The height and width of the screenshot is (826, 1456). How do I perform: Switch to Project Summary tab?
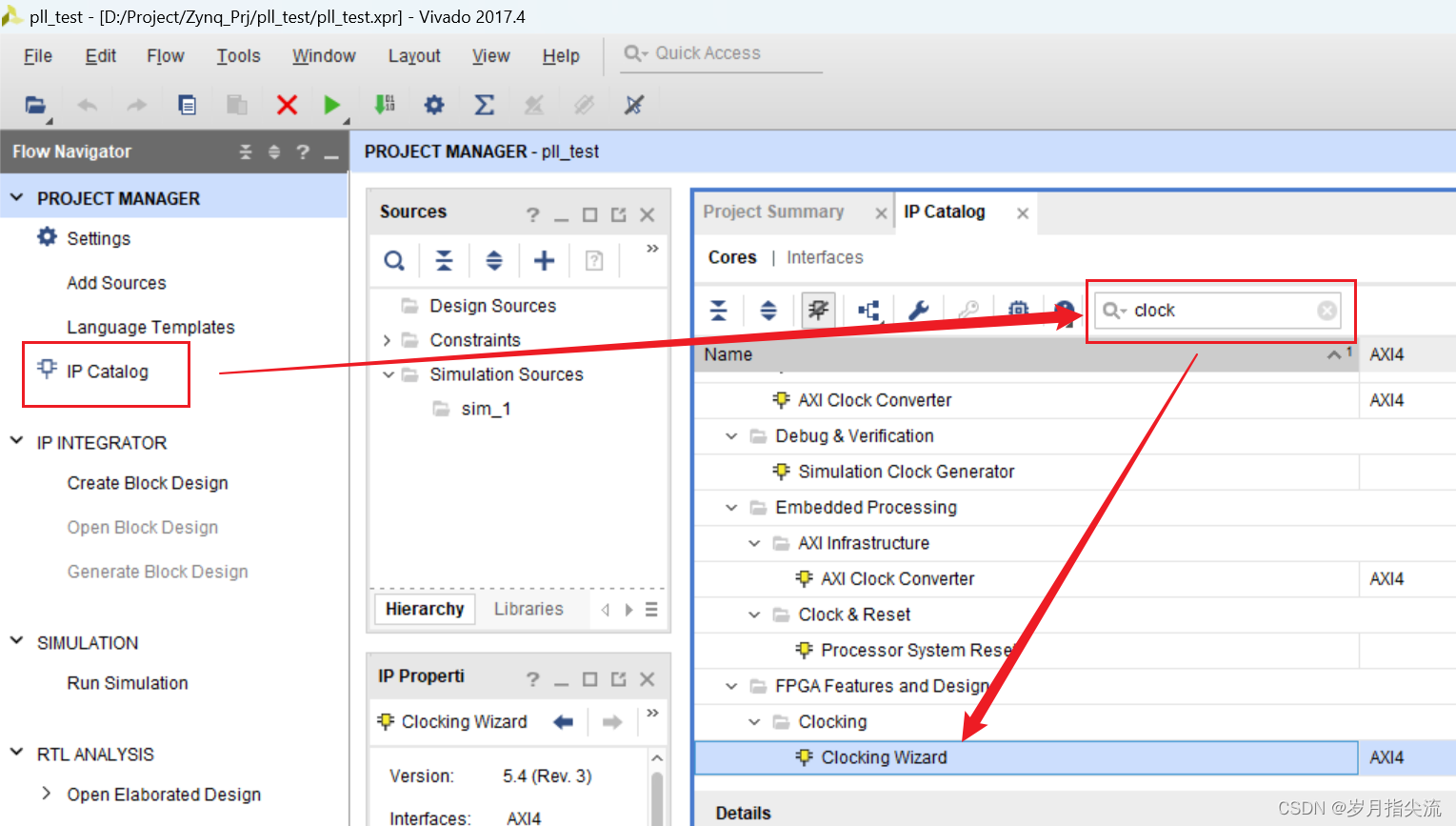click(x=773, y=212)
